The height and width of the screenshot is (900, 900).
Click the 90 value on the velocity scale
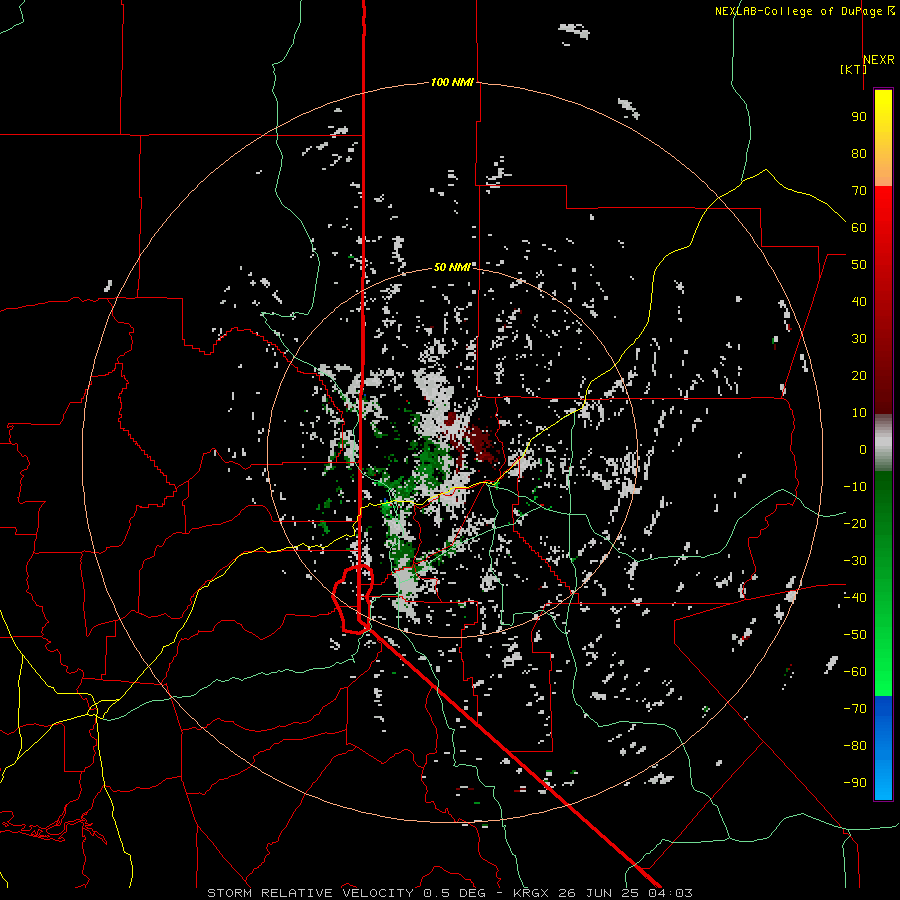pyautogui.click(x=859, y=117)
